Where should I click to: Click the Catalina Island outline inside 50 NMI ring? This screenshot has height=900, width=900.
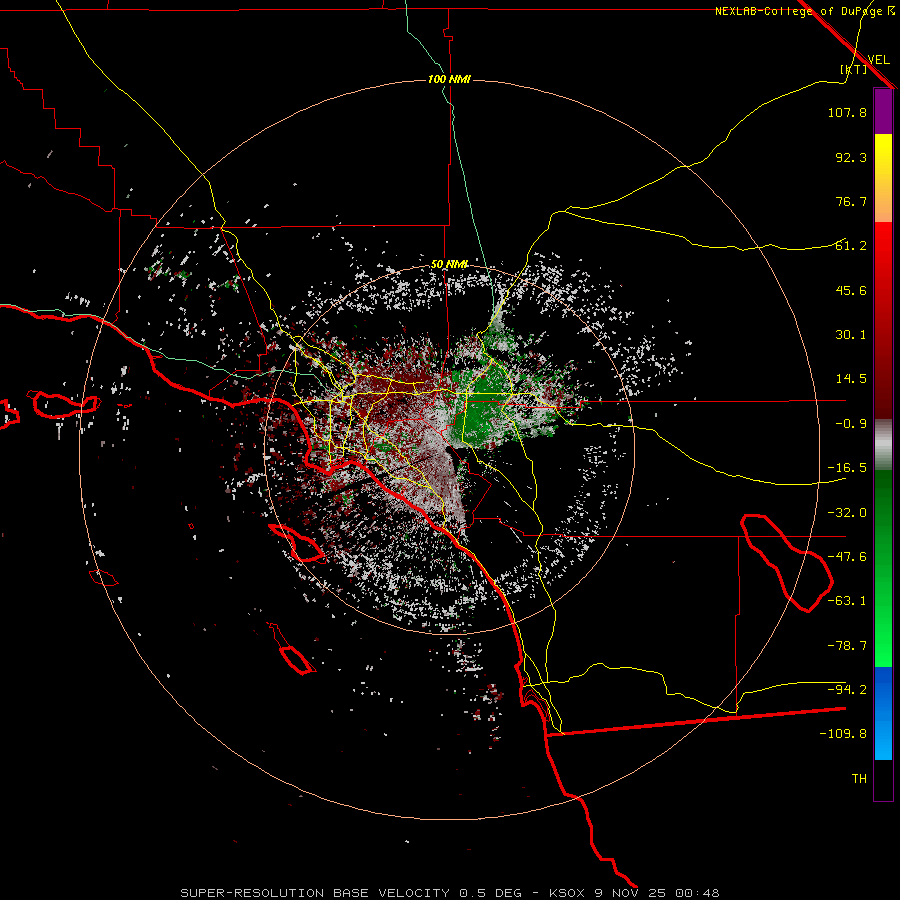pyautogui.click(x=299, y=544)
